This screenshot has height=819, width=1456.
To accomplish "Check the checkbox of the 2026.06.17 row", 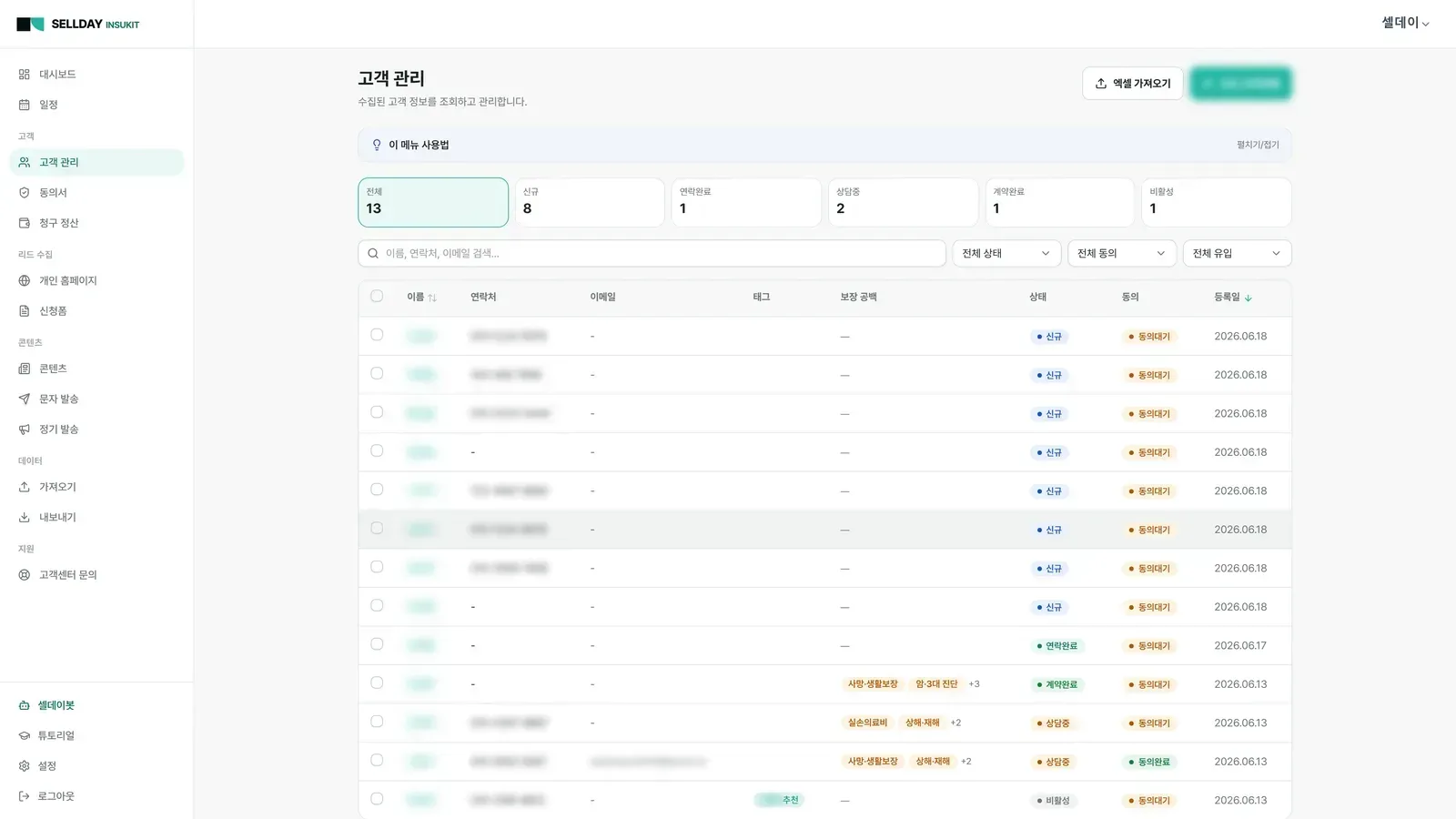I will click(377, 644).
